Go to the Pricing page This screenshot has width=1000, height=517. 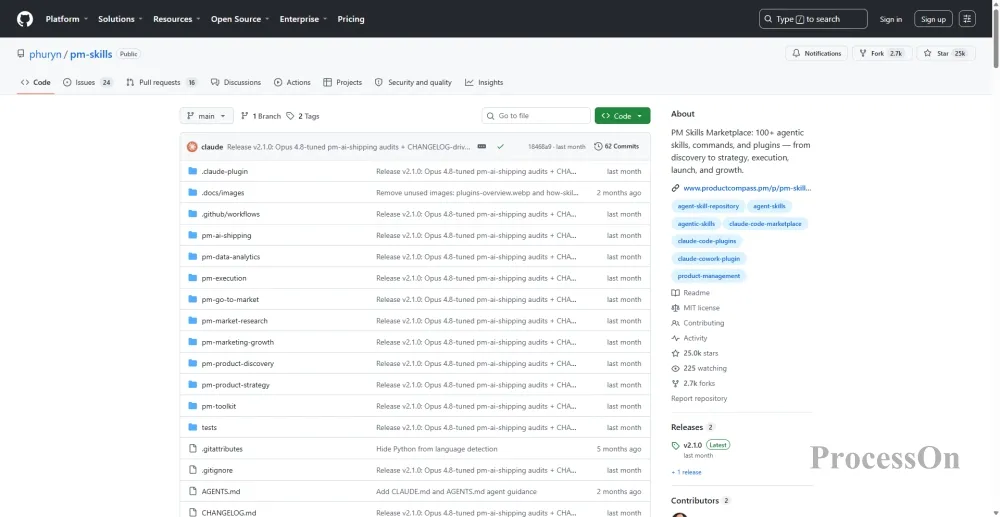point(351,19)
